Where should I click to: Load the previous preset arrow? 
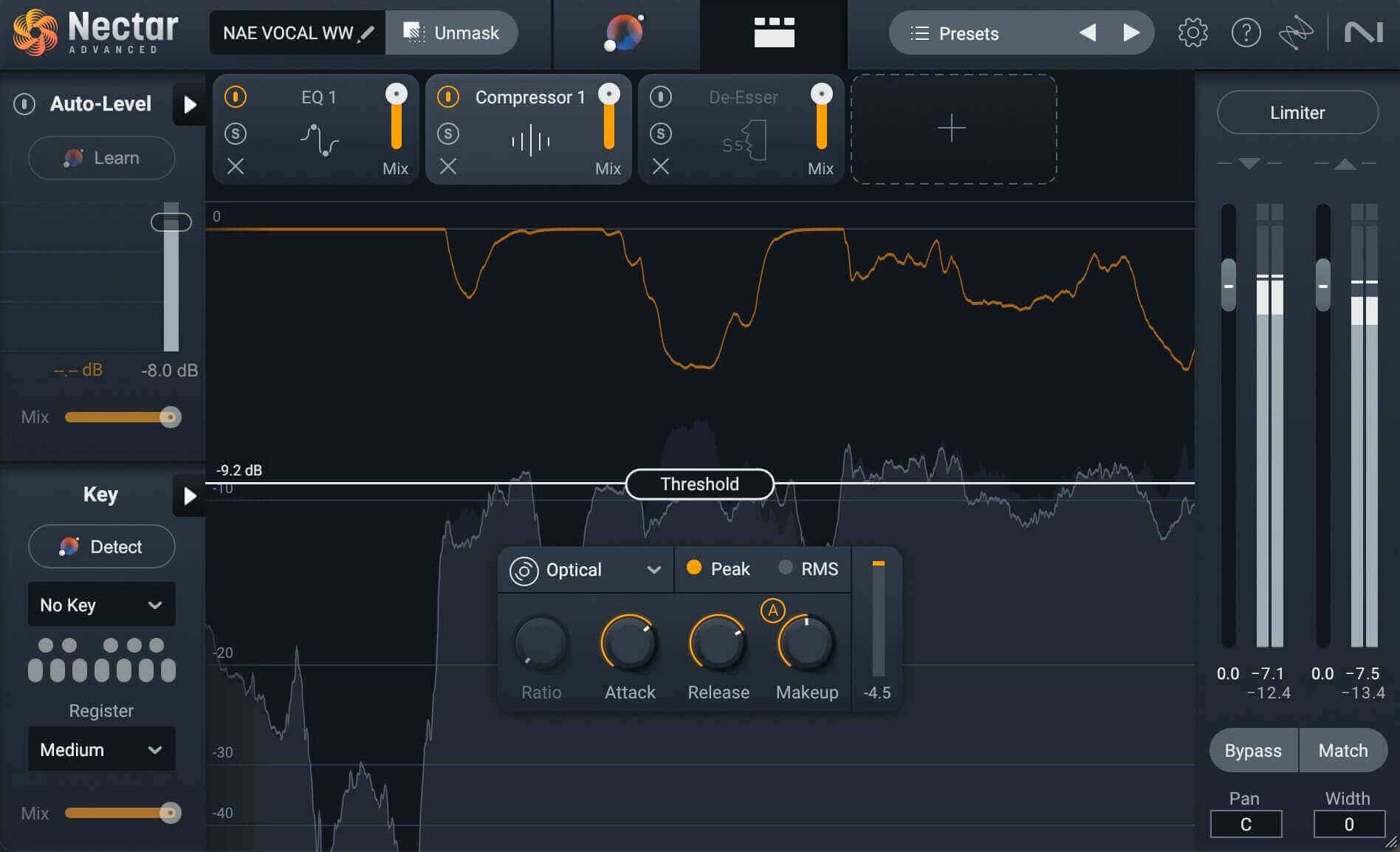point(1087,33)
